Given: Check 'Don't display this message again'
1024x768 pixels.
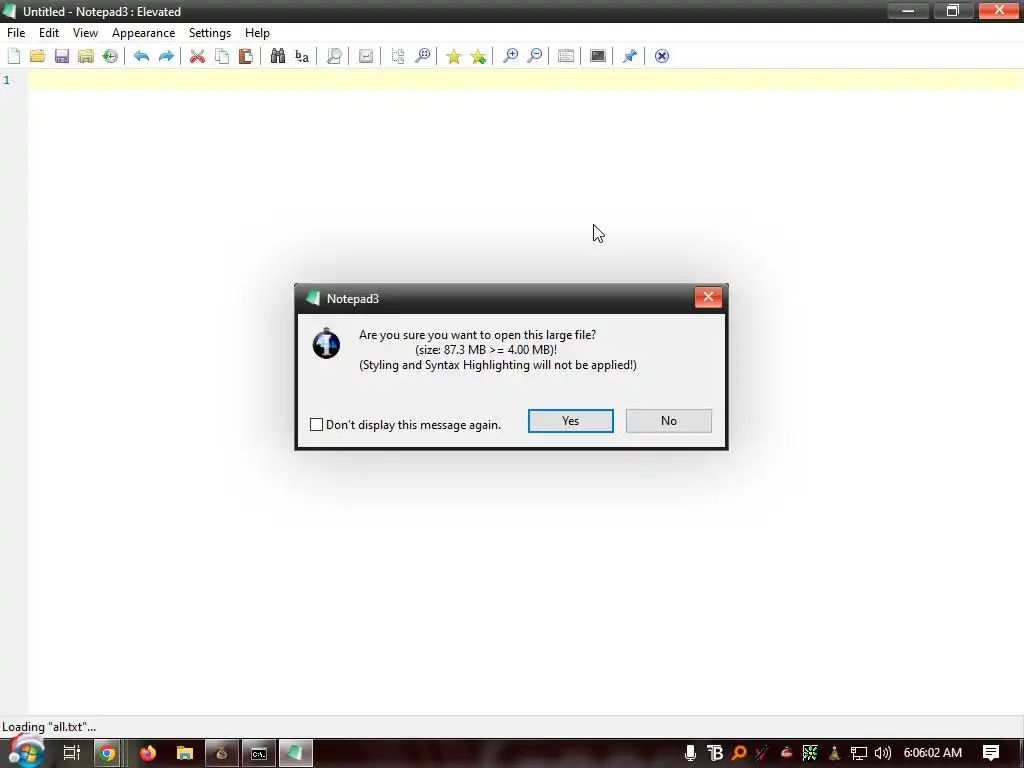Looking at the screenshot, I should [317, 424].
